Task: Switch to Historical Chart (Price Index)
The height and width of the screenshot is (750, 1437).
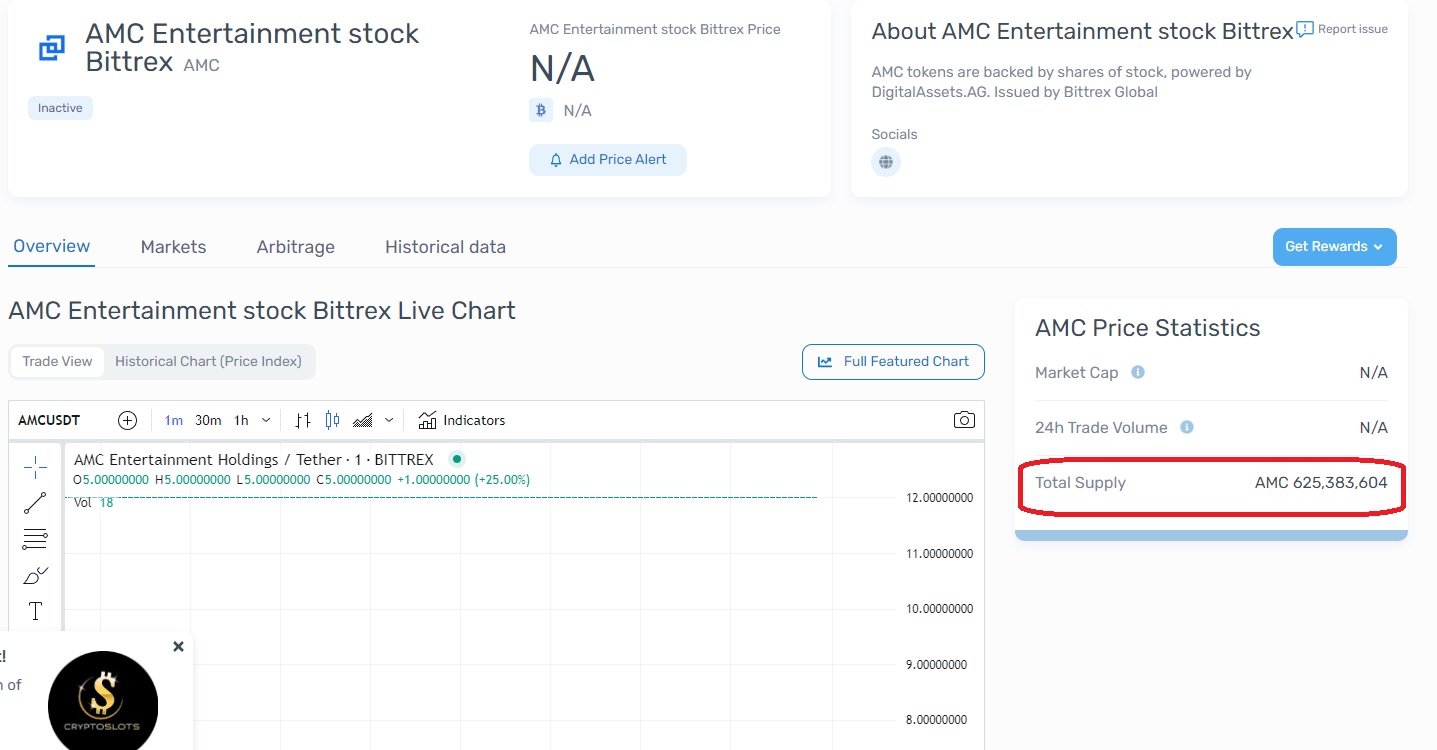Action: coord(208,361)
